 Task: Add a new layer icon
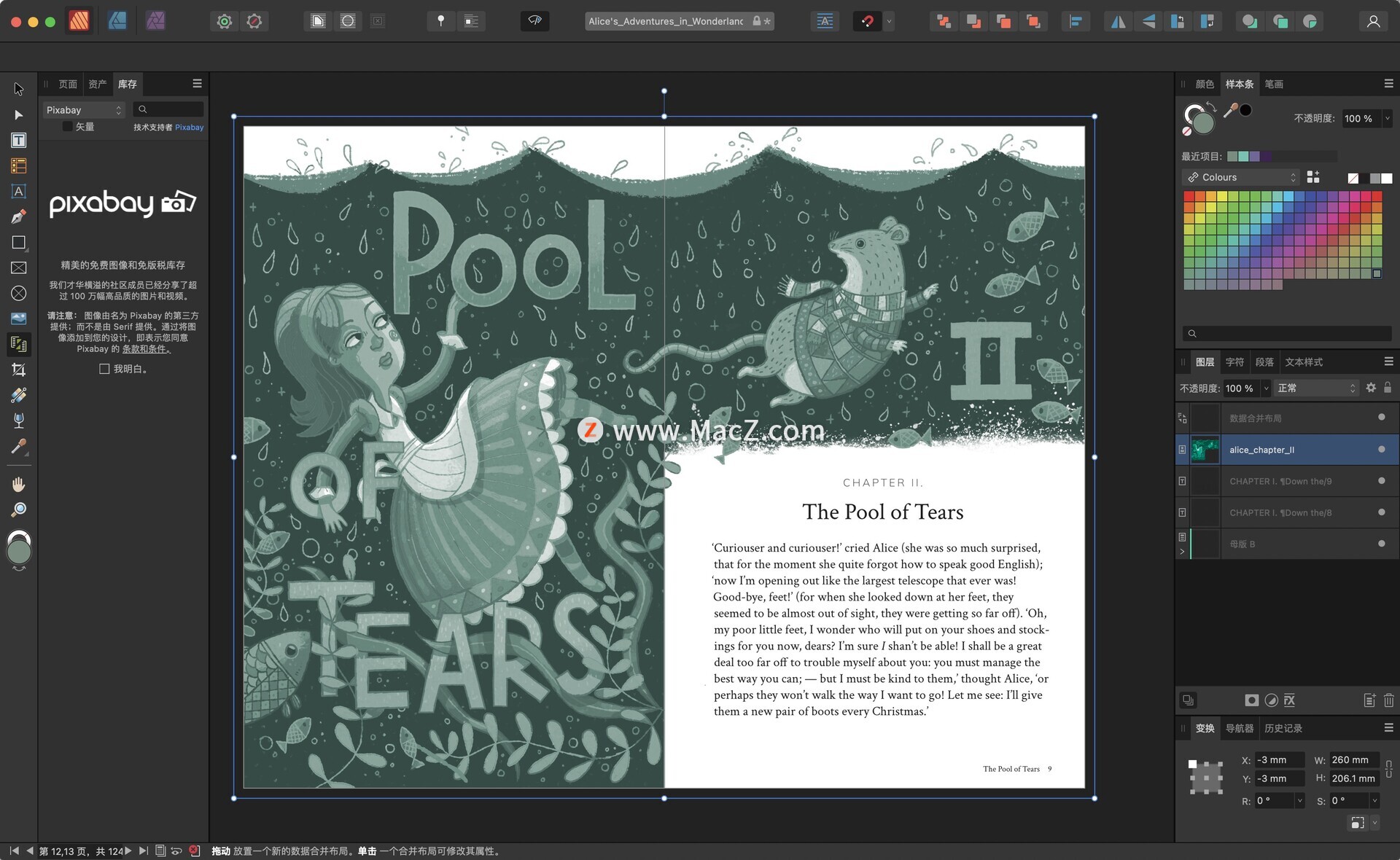point(1369,700)
